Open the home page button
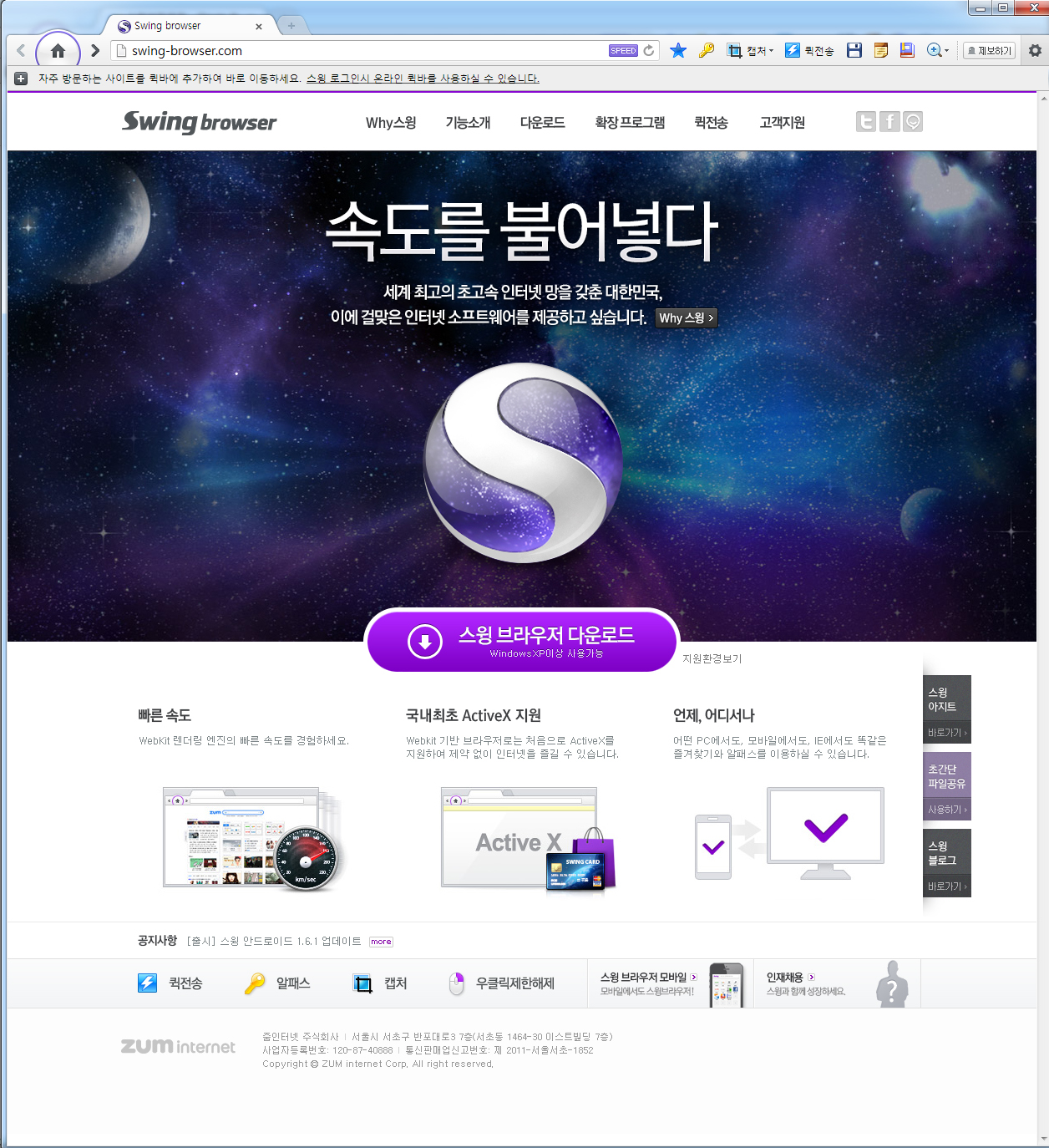 pyautogui.click(x=58, y=51)
